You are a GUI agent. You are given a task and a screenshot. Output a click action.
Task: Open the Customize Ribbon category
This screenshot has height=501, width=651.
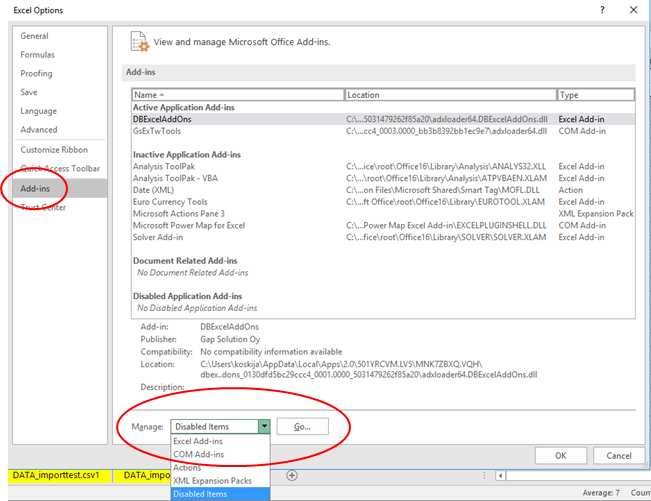[54, 149]
